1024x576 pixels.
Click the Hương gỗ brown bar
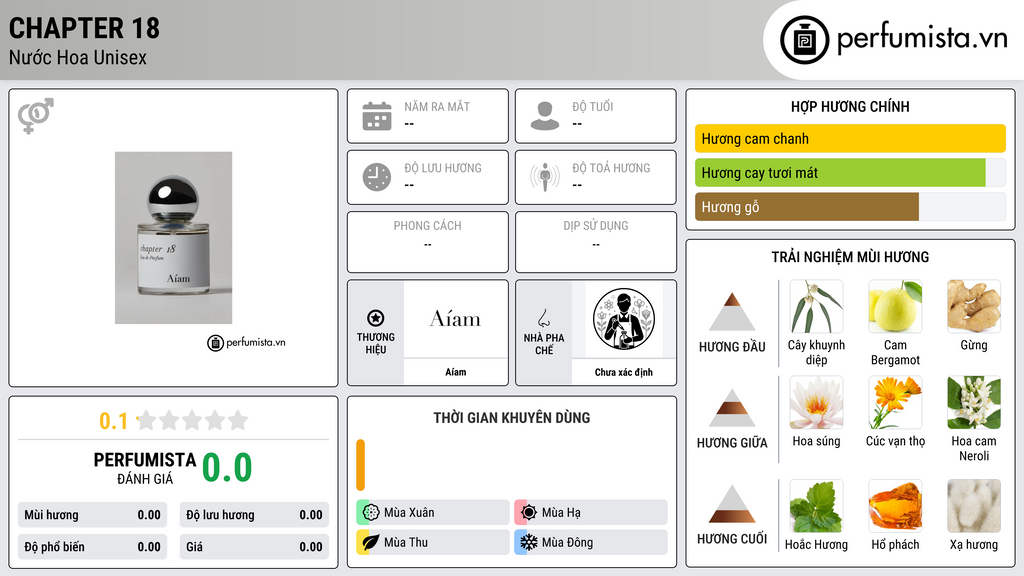tap(807, 206)
